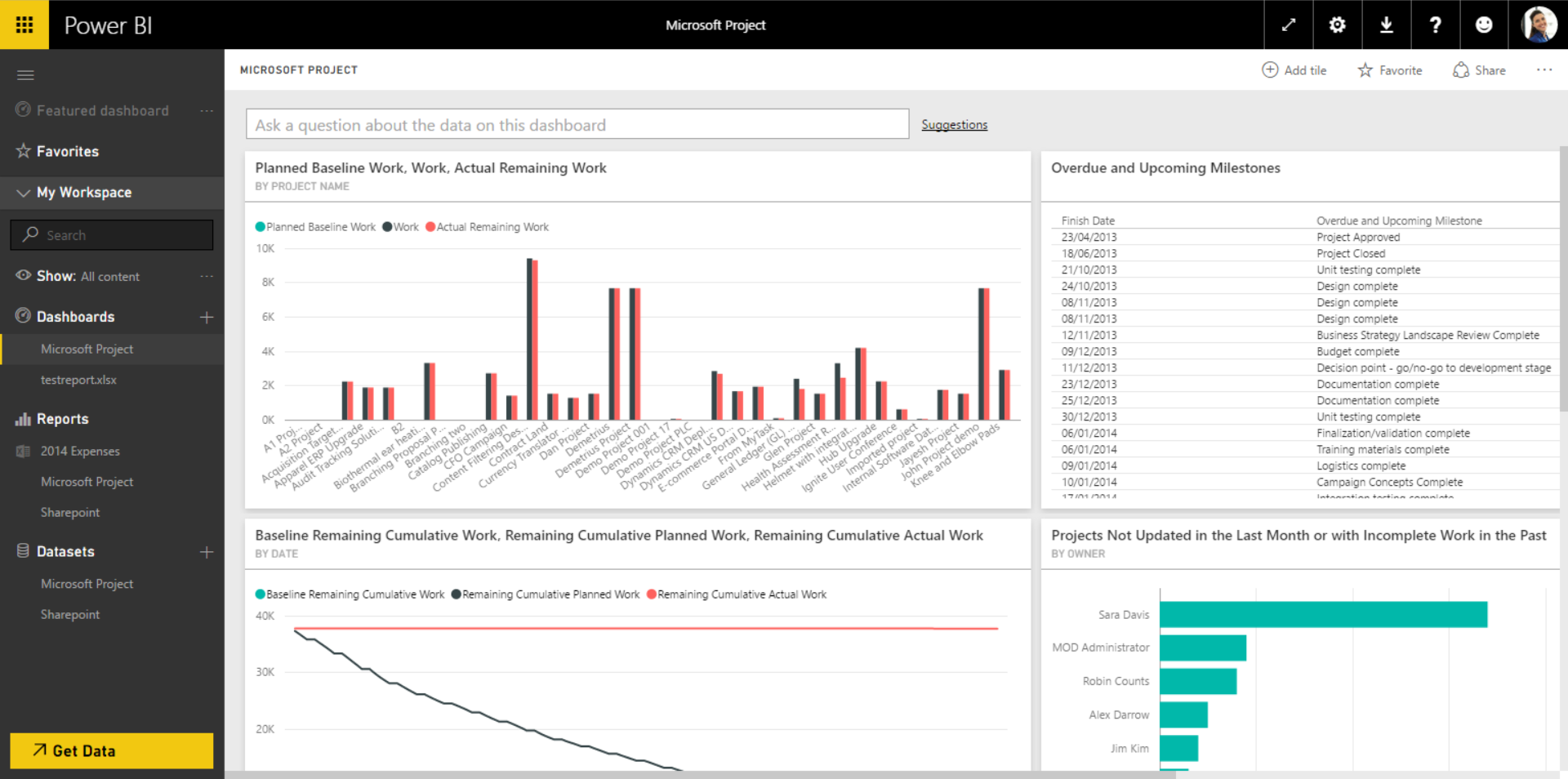This screenshot has height=779, width=1568.
Task: Open the app launcher grid icon
Action: 24,24
